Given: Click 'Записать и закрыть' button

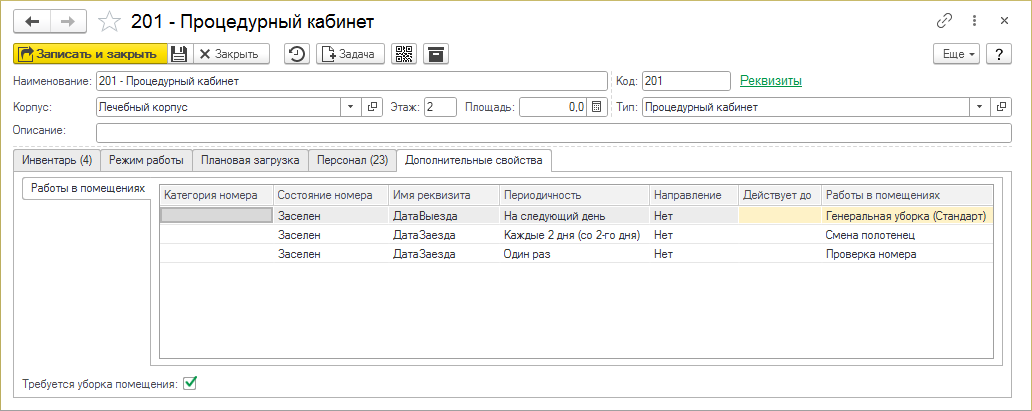Looking at the screenshot, I should tap(90, 54).
